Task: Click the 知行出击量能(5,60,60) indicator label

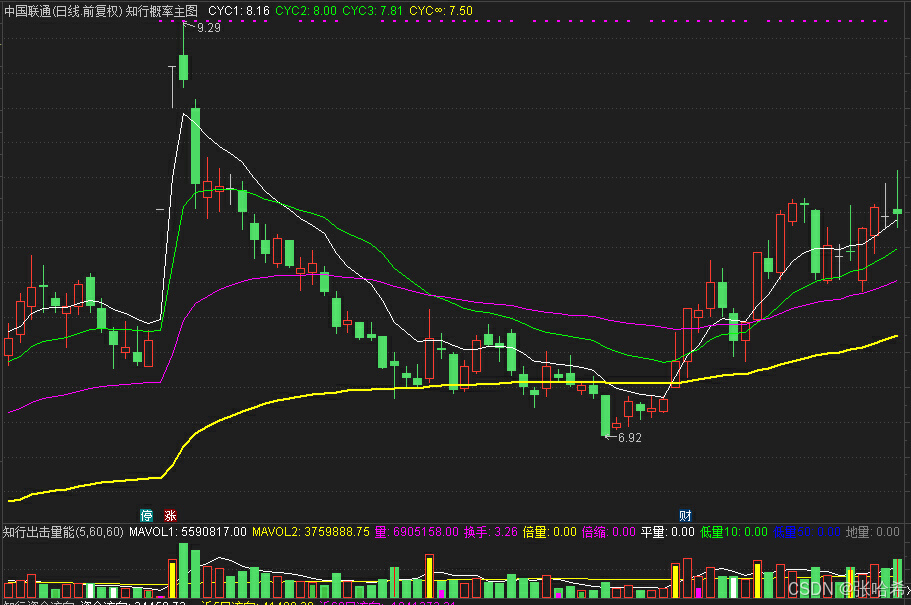Action: pos(63,532)
